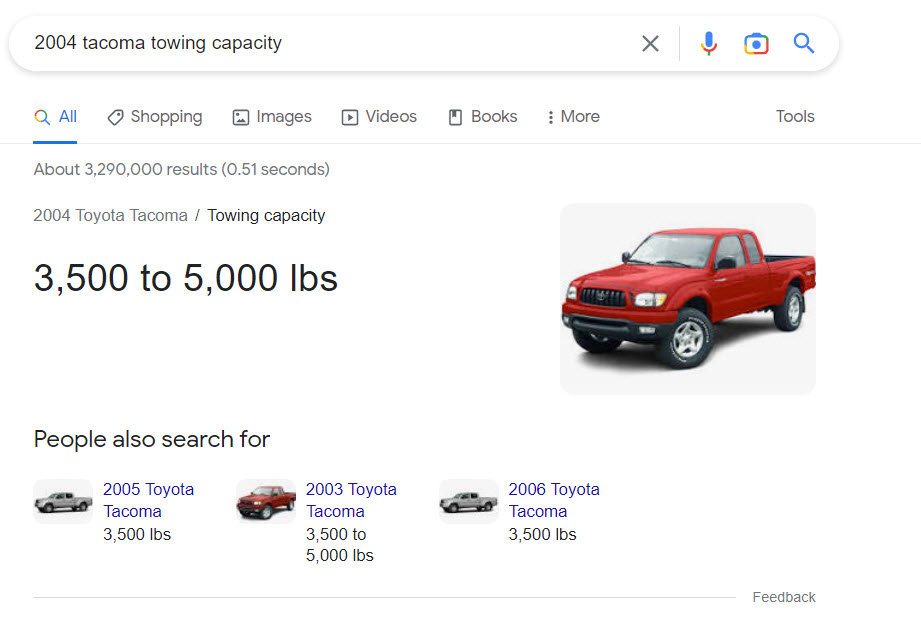Image resolution: width=921 pixels, height=620 pixels.
Task: Clear the search box with the X icon
Action: pyautogui.click(x=650, y=43)
